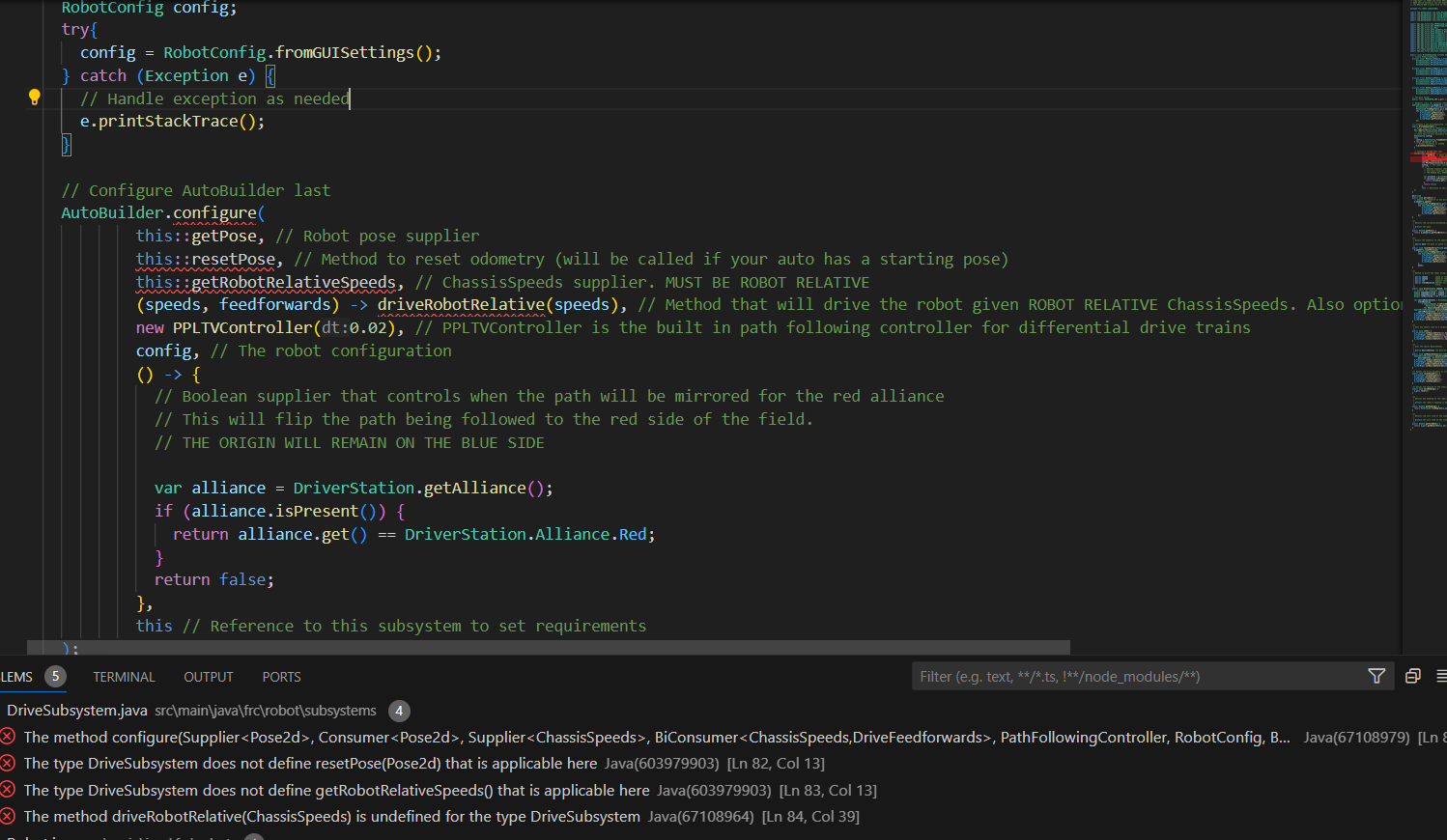The image size is (1447, 840).
Task: Click the code minimap on the right
Action: click(x=1427, y=193)
